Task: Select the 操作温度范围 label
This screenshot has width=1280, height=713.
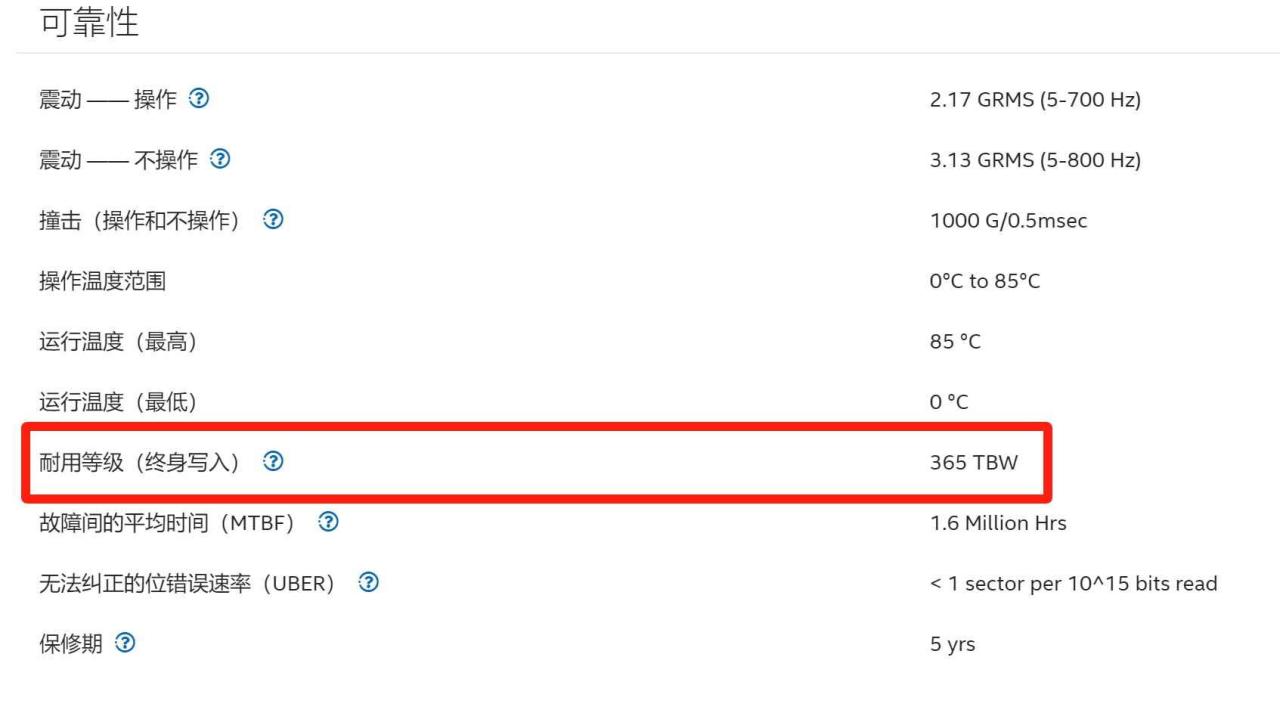Action: pyautogui.click(x=102, y=281)
